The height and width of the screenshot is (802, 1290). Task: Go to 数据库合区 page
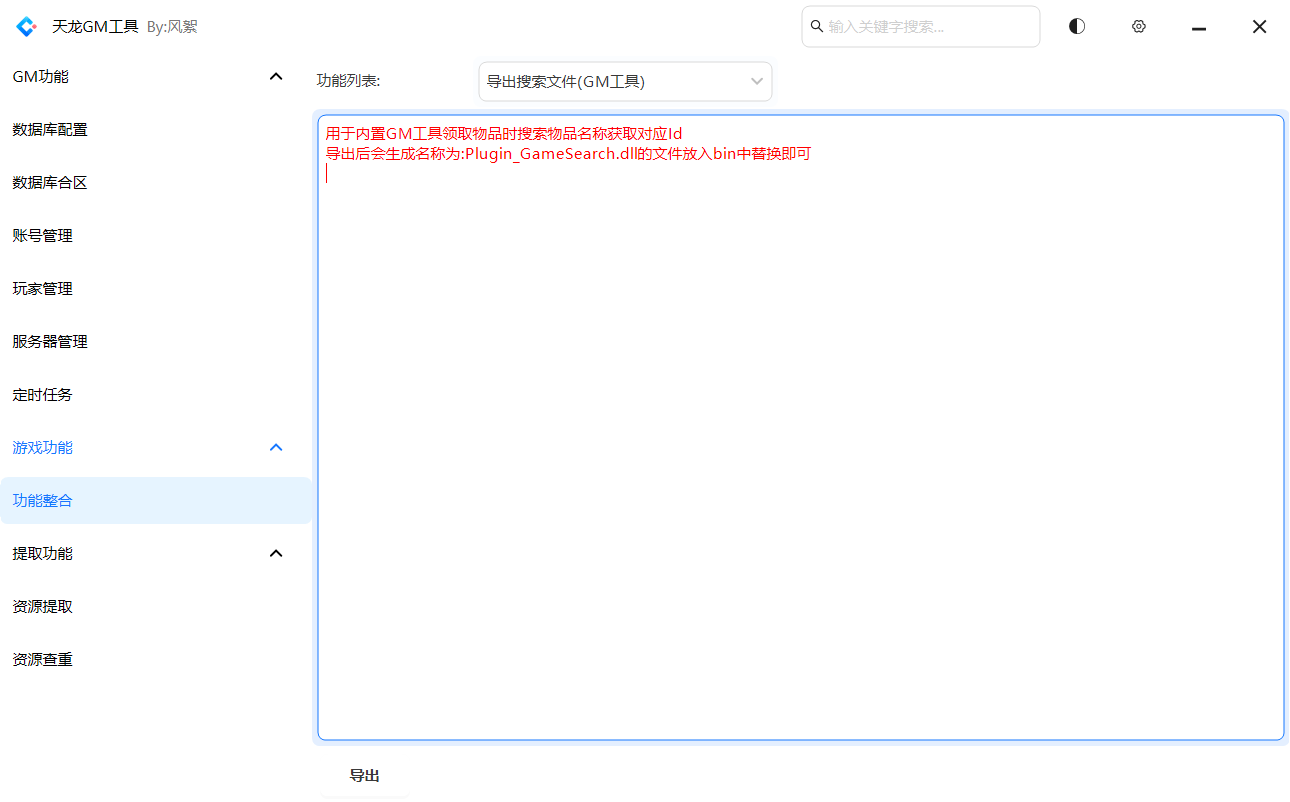[x=50, y=183]
